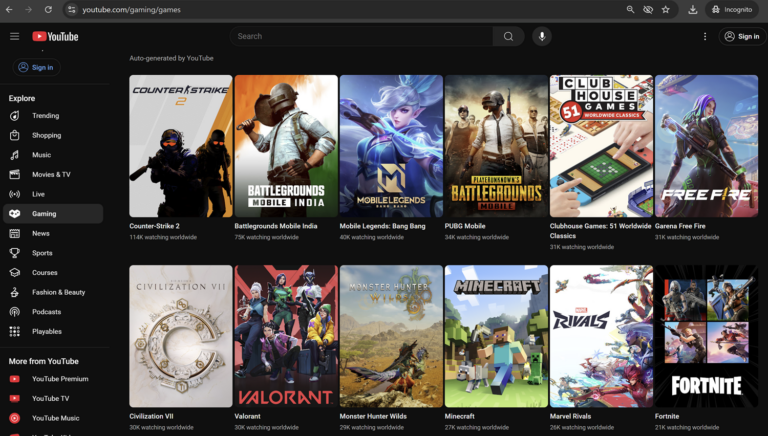
Task: Open the hamburger guide menu
Action: pyautogui.click(x=15, y=36)
